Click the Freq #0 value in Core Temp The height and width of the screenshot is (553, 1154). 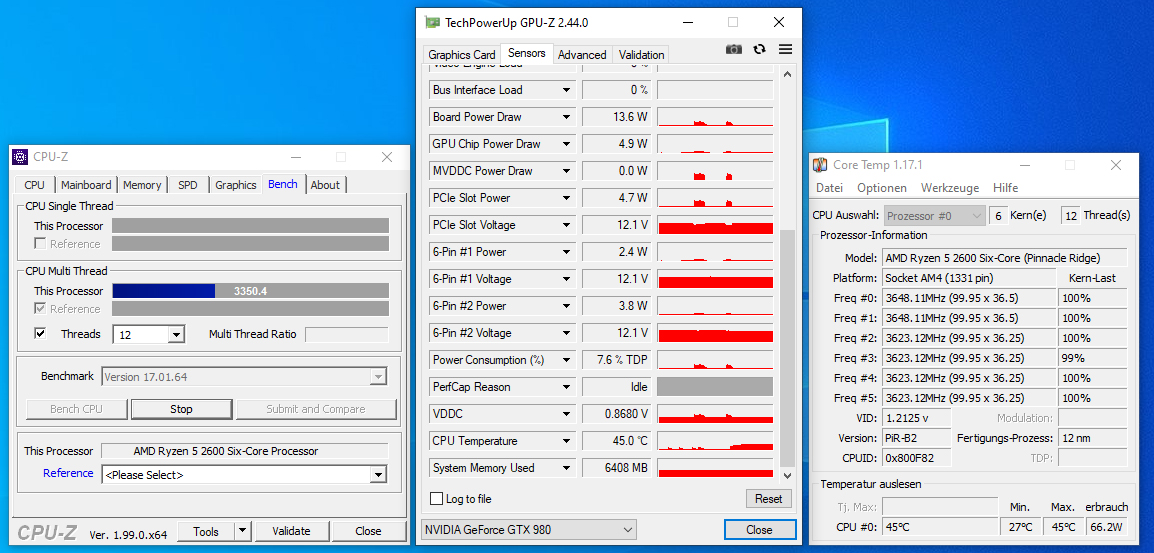pos(969,298)
